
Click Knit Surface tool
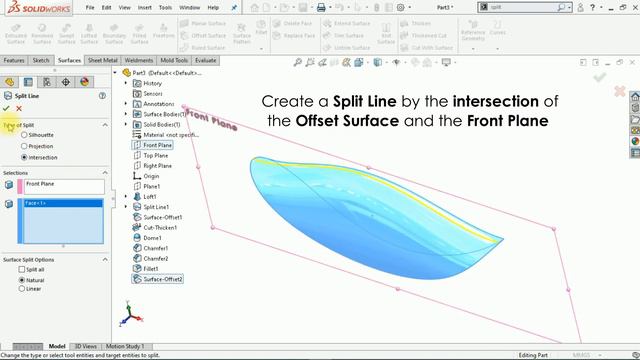click(x=386, y=33)
